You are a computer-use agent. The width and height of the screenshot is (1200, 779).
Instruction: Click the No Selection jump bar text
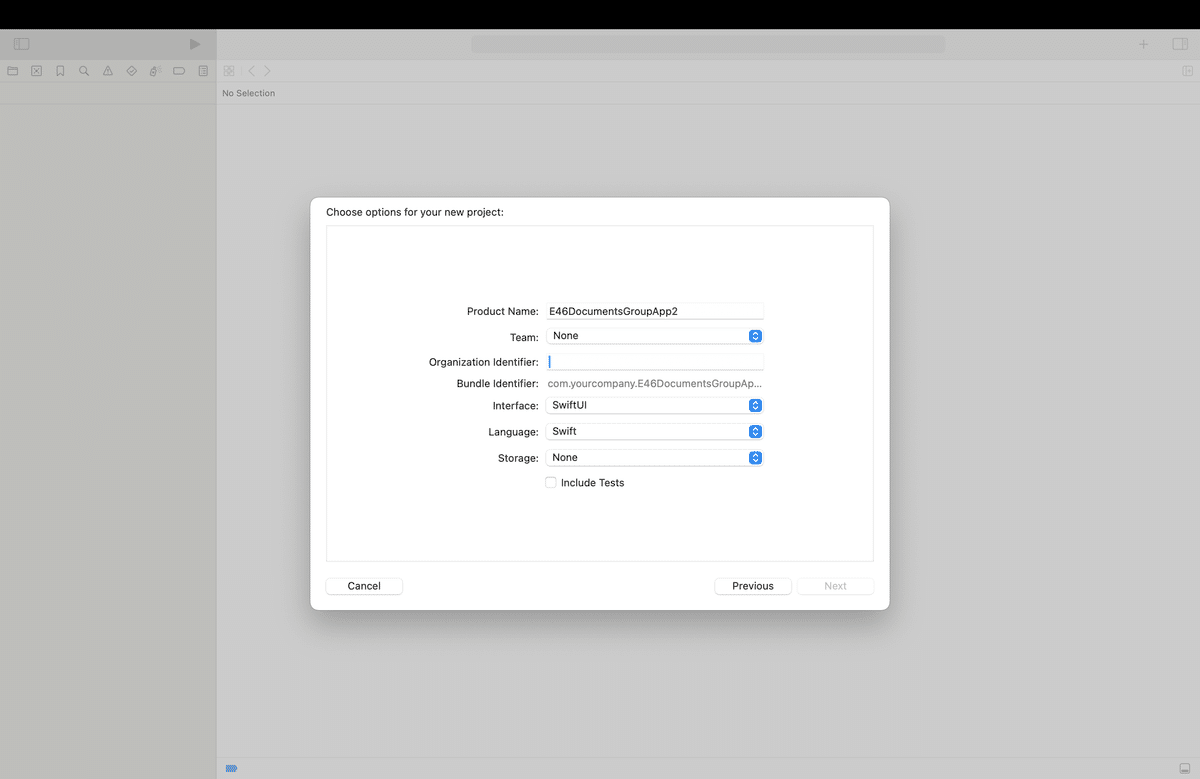pos(249,93)
